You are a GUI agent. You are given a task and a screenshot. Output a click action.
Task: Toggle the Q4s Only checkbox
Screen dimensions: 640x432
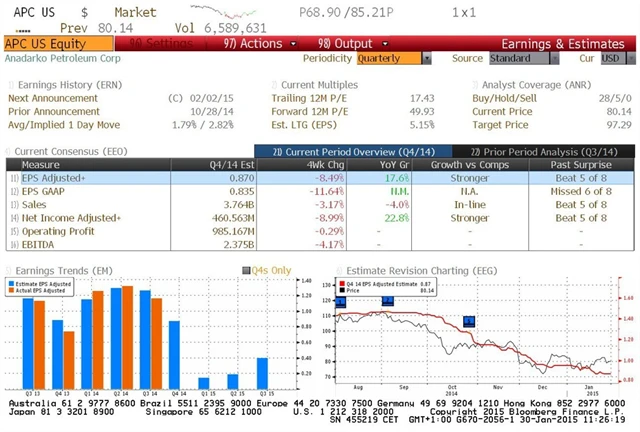241,270
